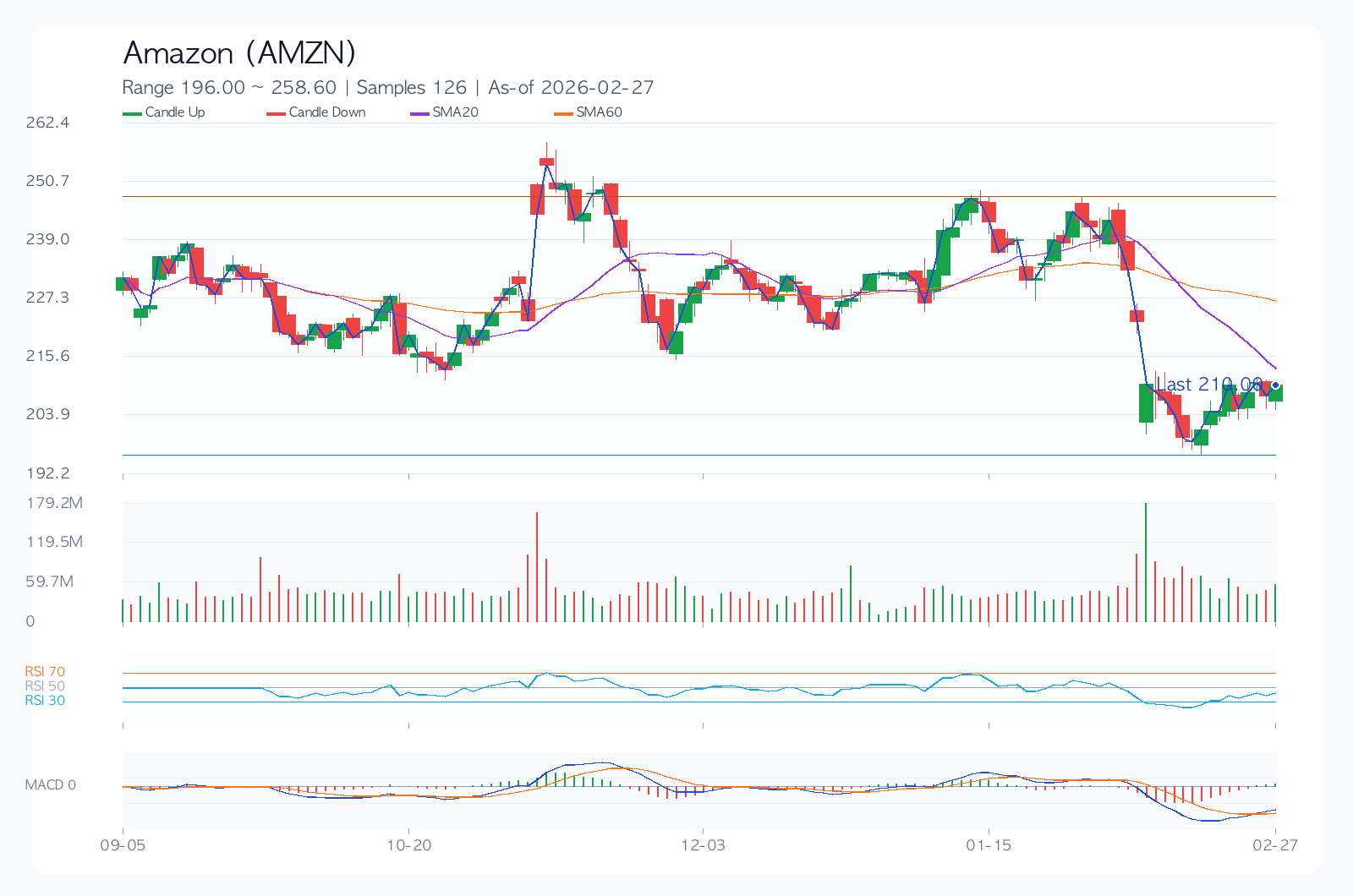Select the RSI 50 midline label
The image size is (1353, 896).
45,686
